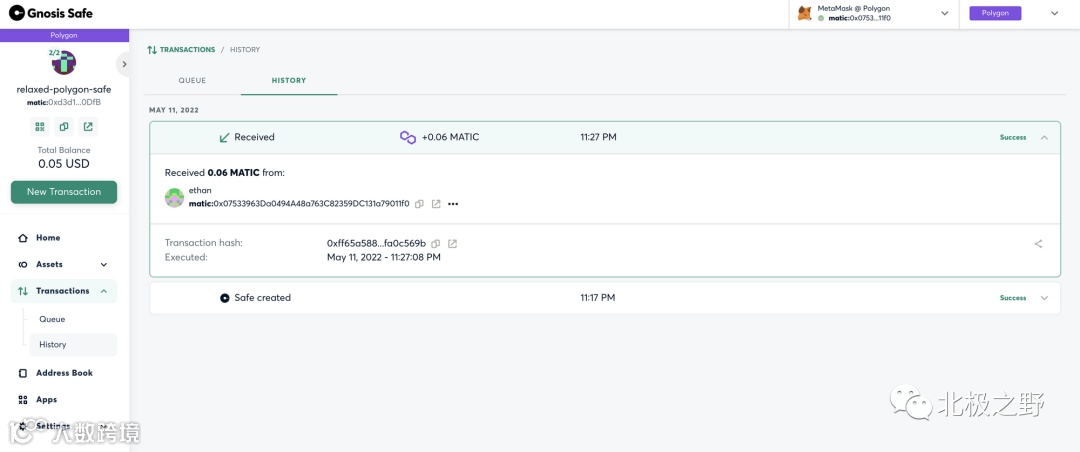Copy the transaction hash
Viewport: 1080px width, 452px height.
pos(436,244)
